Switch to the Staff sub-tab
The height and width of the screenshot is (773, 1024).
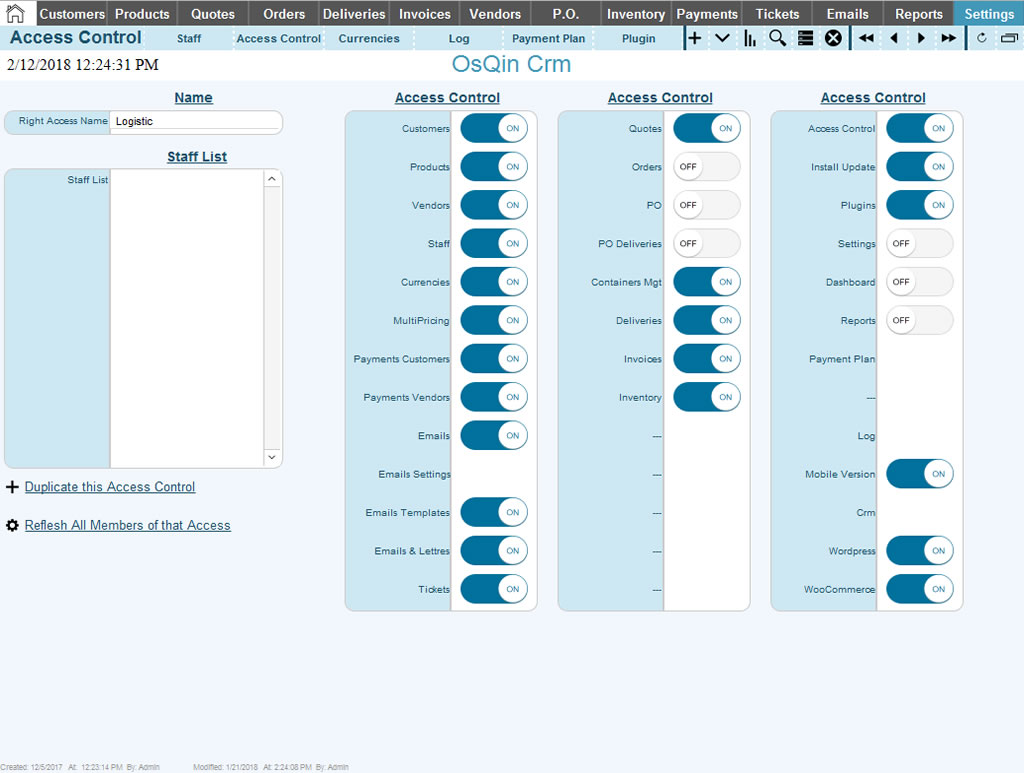pyautogui.click(x=189, y=39)
